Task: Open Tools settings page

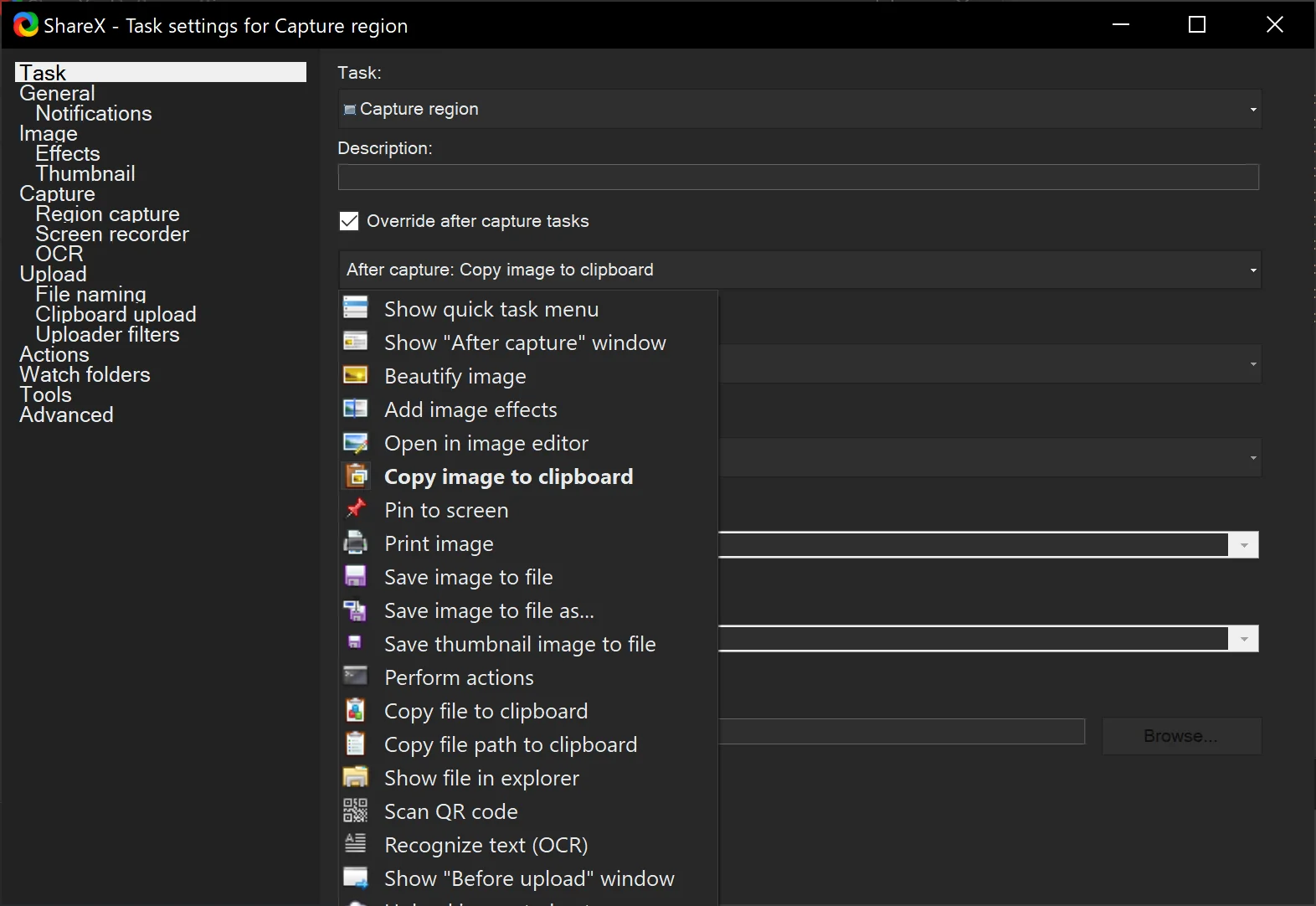Action: coord(45,394)
